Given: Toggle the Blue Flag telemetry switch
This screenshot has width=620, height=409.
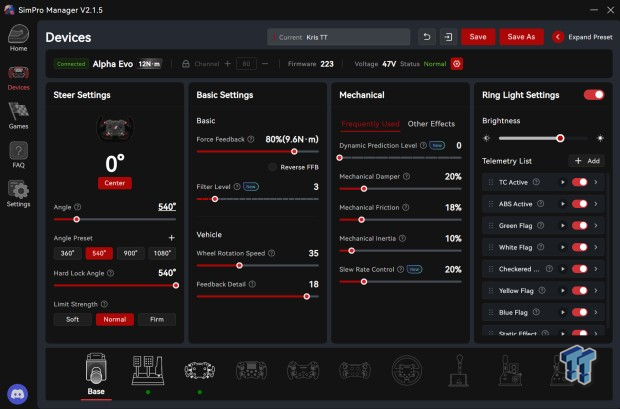Looking at the screenshot, I should pos(579,312).
